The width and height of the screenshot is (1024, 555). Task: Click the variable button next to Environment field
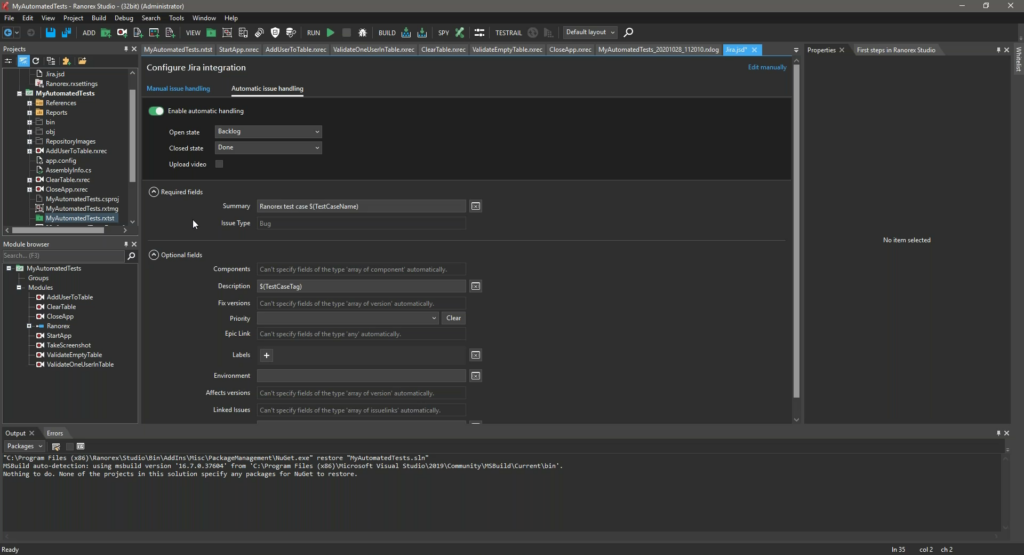coord(475,376)
